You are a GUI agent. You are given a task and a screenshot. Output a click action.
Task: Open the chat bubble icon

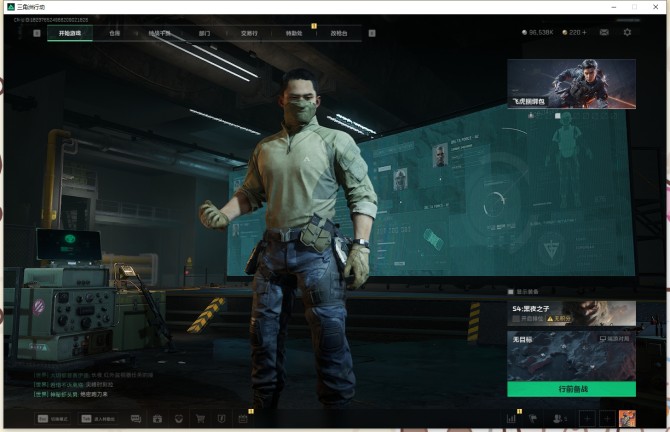(136, 419)
